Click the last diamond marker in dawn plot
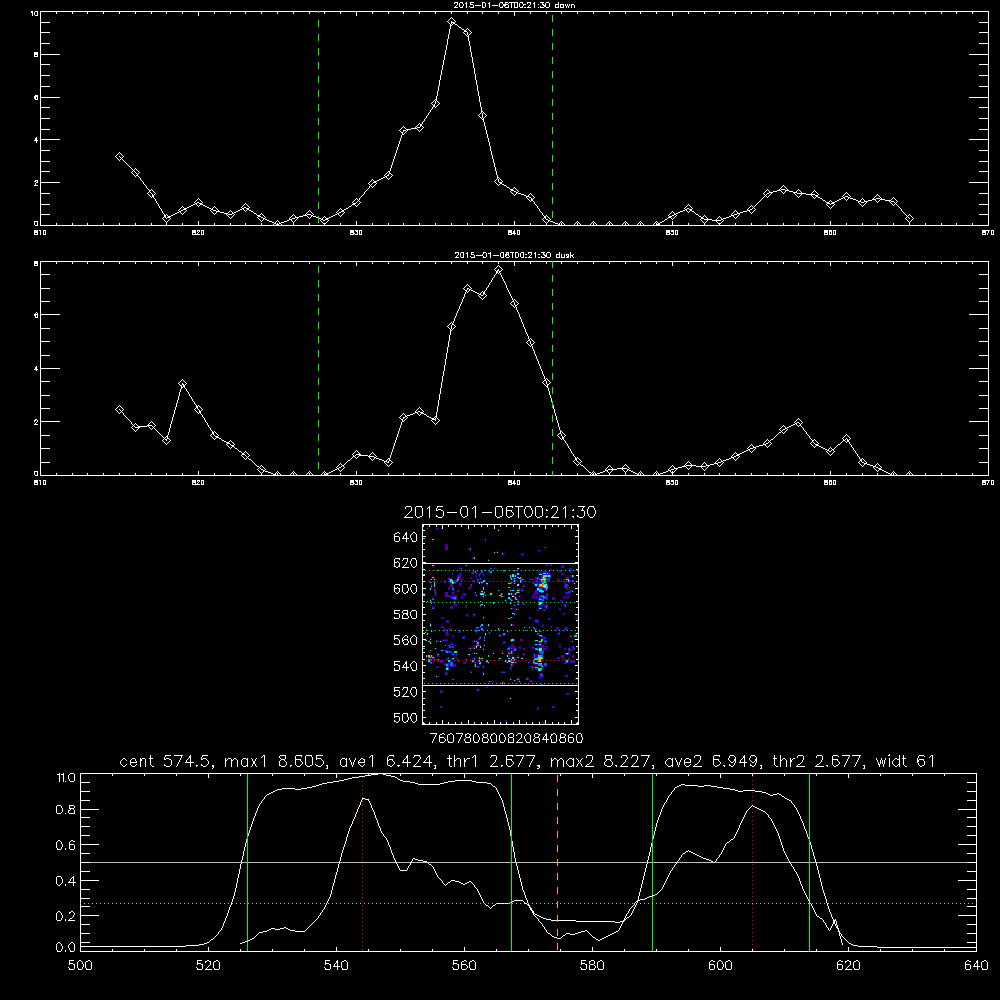This screenshot has width=1000, height=1000. click(x=909, y=219)
